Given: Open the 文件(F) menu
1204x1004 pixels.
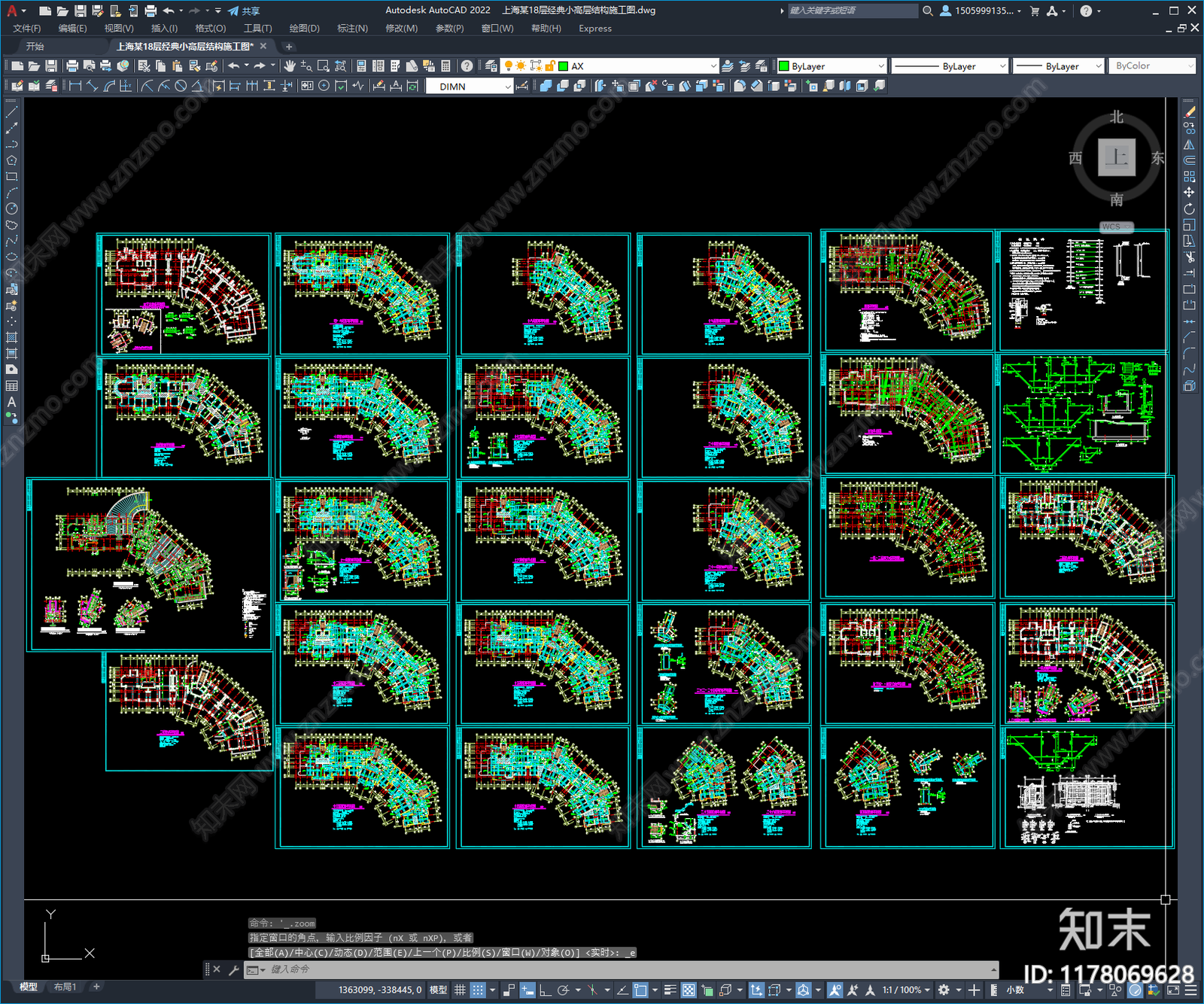Looking at the screenshot, I should (x=27, y=29).
